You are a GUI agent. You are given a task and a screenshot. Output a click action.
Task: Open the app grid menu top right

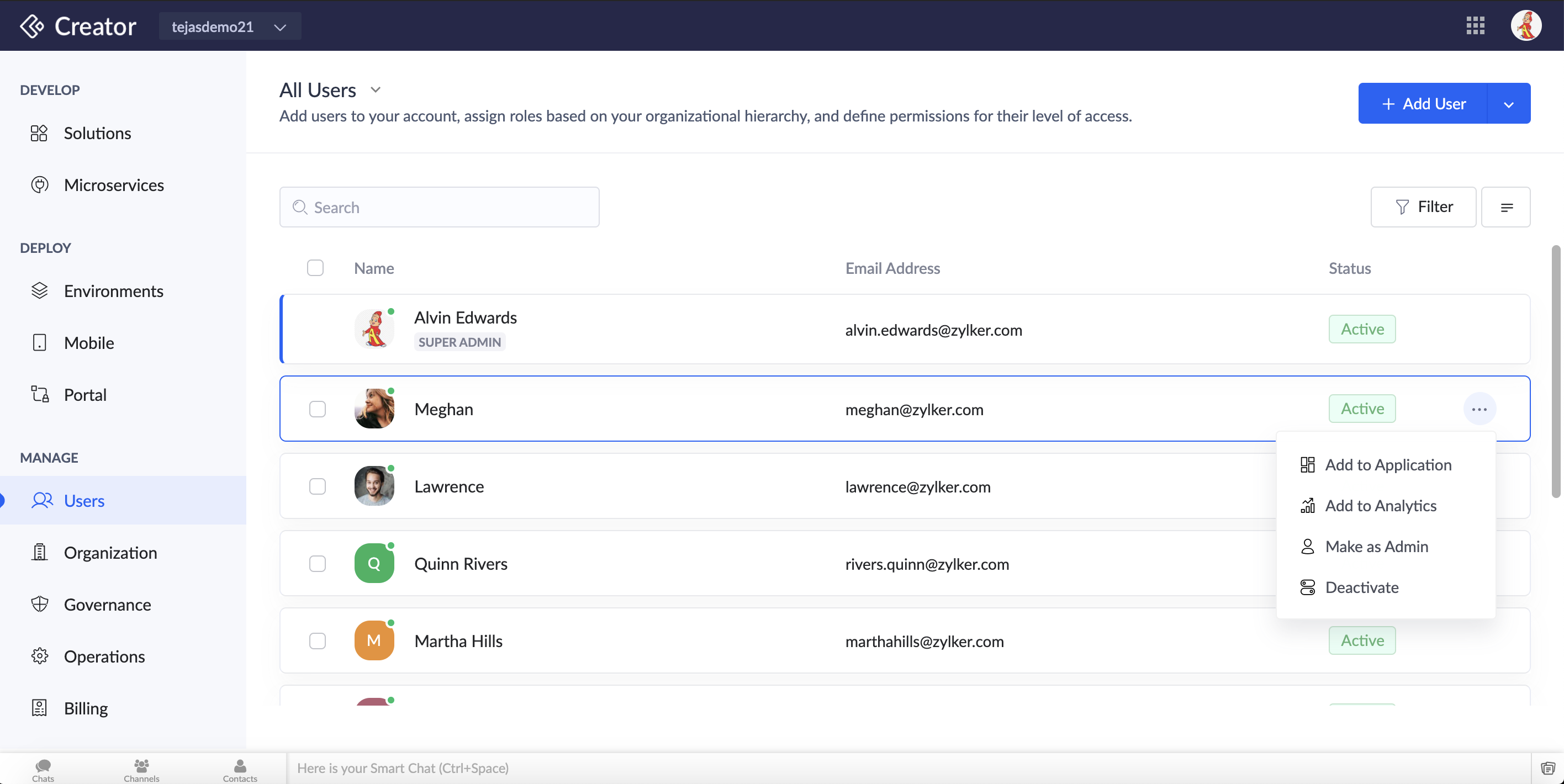point(1476,25)
